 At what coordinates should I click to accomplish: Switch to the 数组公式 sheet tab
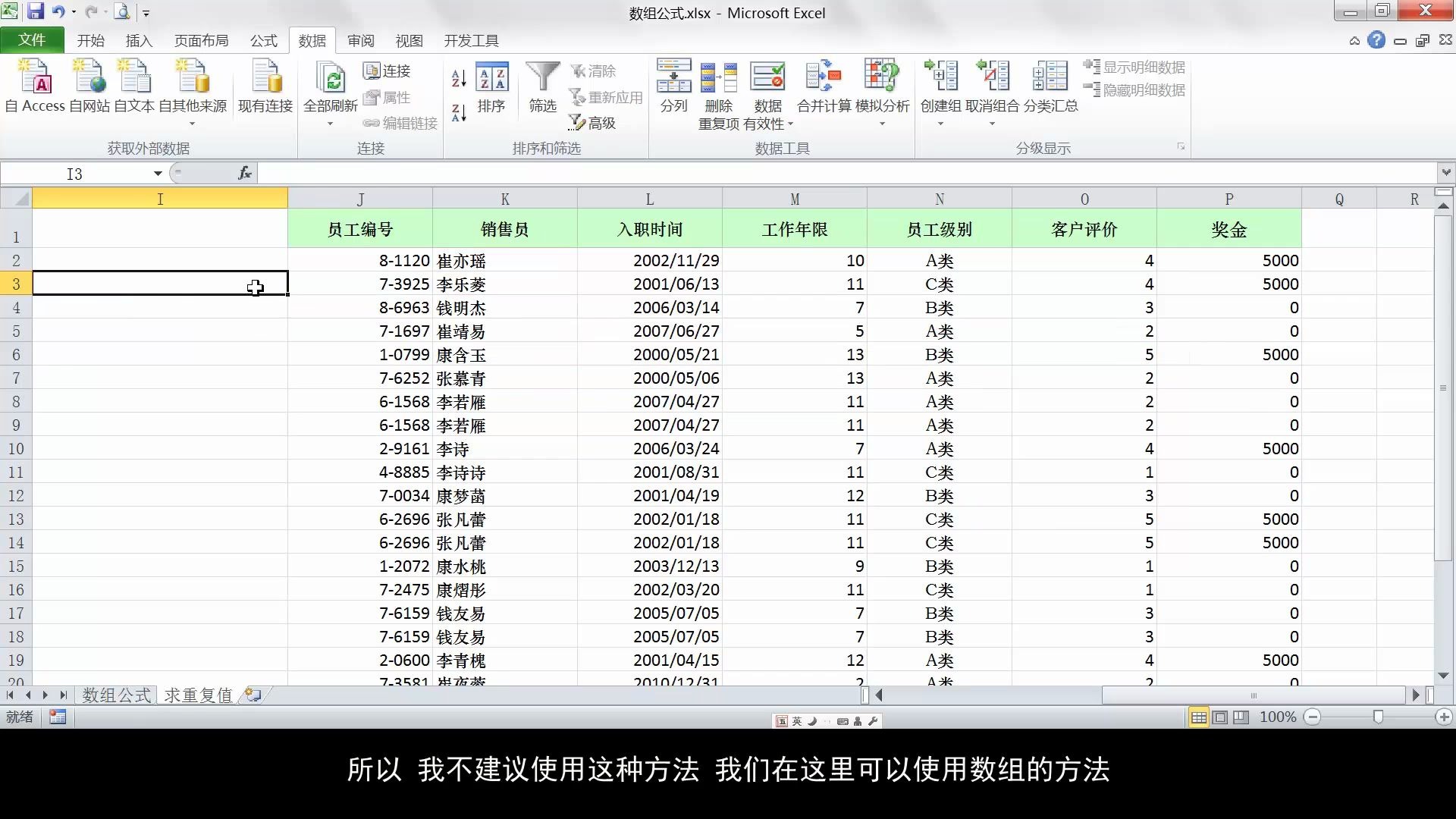(117, 695)
